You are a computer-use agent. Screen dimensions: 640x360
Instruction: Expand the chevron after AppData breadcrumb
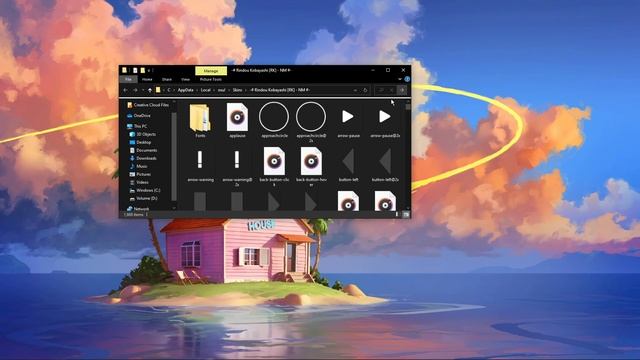click(197, 90)
